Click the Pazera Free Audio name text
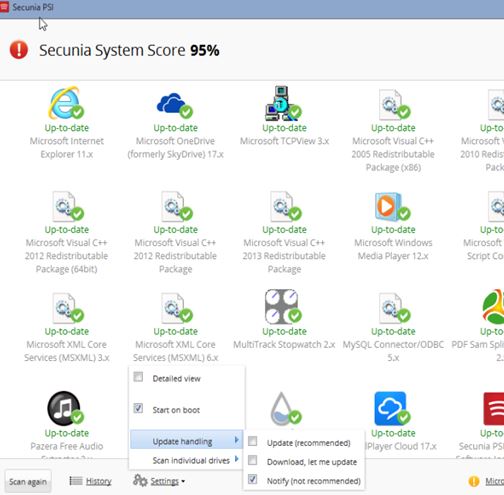This screenshot has width=504, height=495. [x=67, y=446]
